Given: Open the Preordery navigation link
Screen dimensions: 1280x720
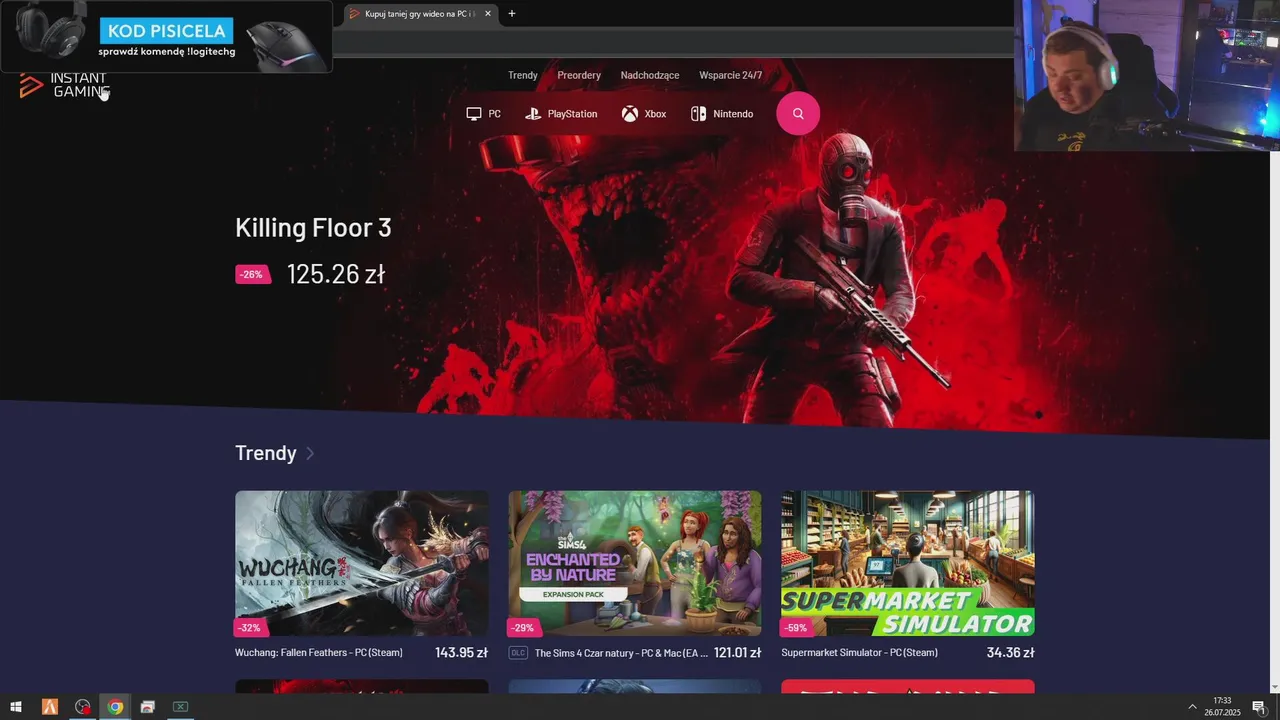Looking at the screenshot, I should [579, 75].
